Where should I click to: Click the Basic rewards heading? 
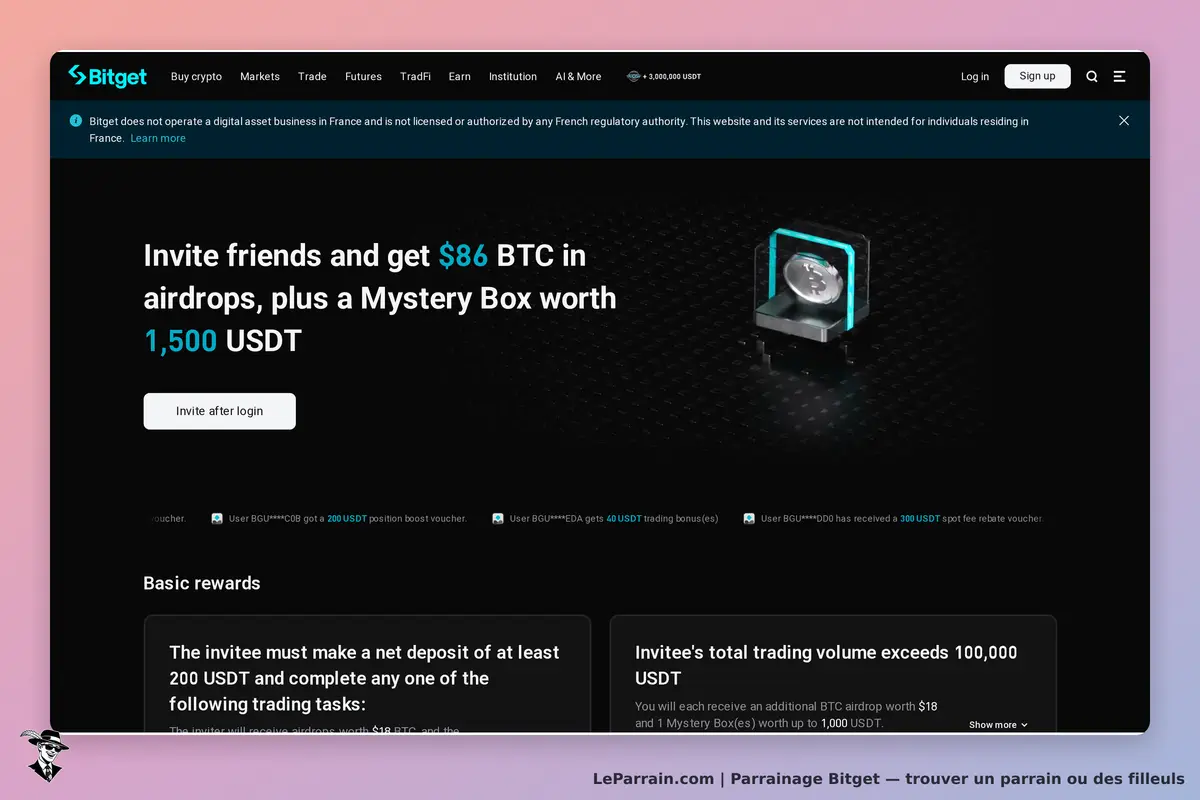click(x=202, y=583)
